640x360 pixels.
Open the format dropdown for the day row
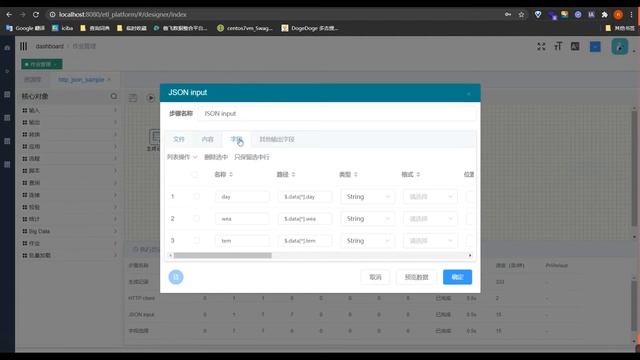point(430,197)
